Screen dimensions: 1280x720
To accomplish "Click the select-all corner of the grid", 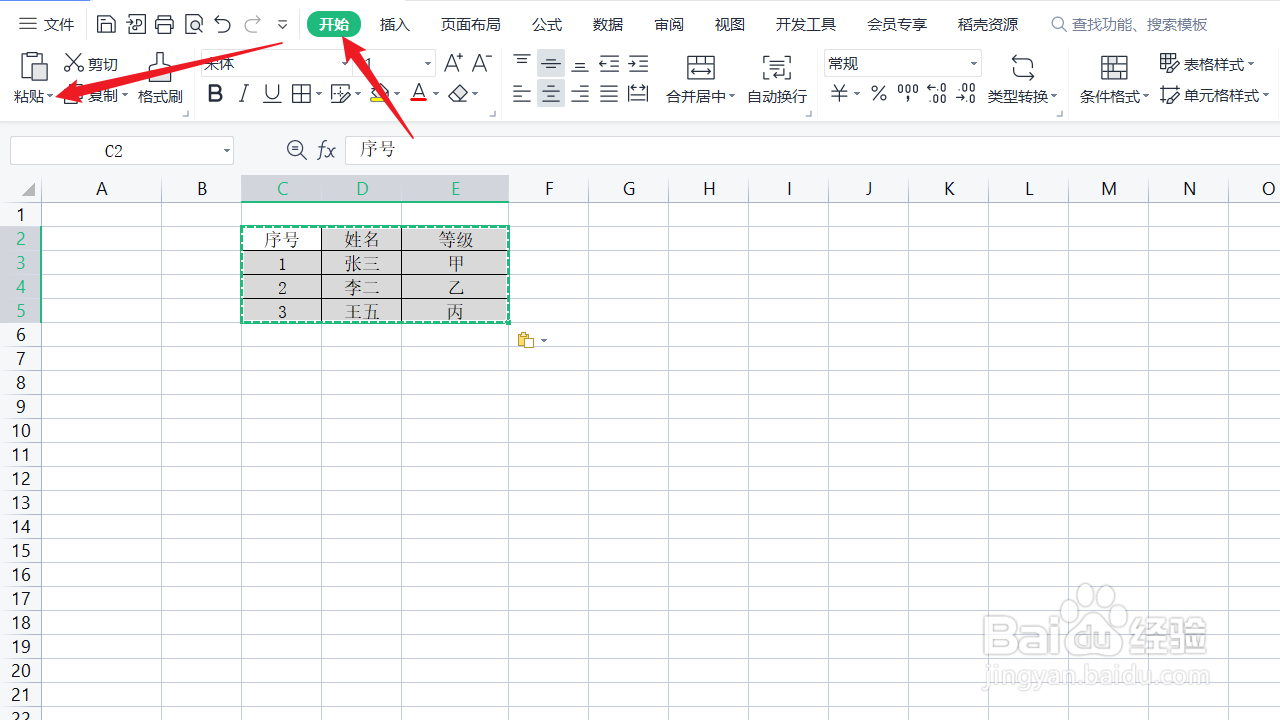I will point(21,189).
